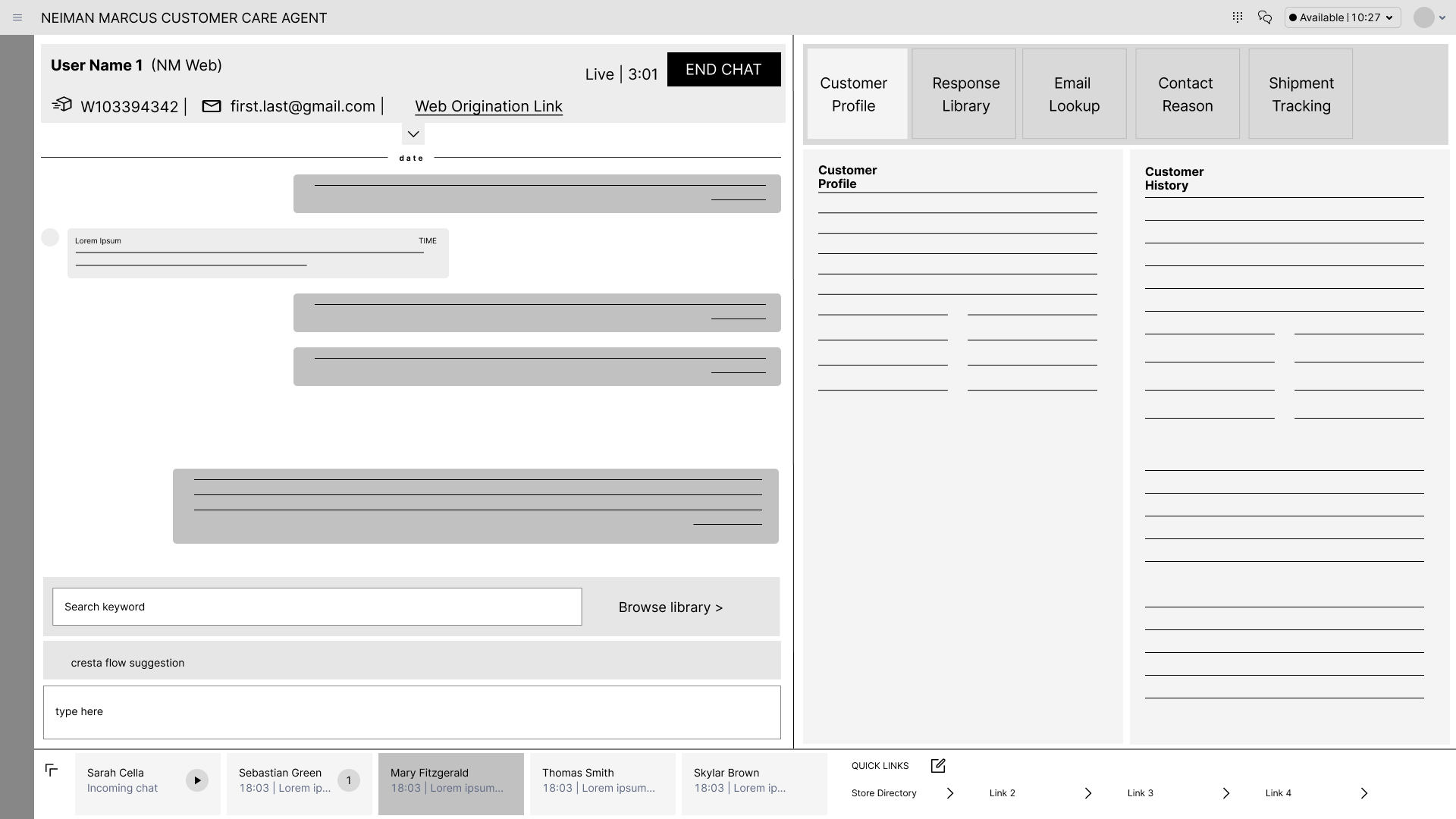
Task: Click the chat conversations icon in header
Action: click(x=1264, y=17)
